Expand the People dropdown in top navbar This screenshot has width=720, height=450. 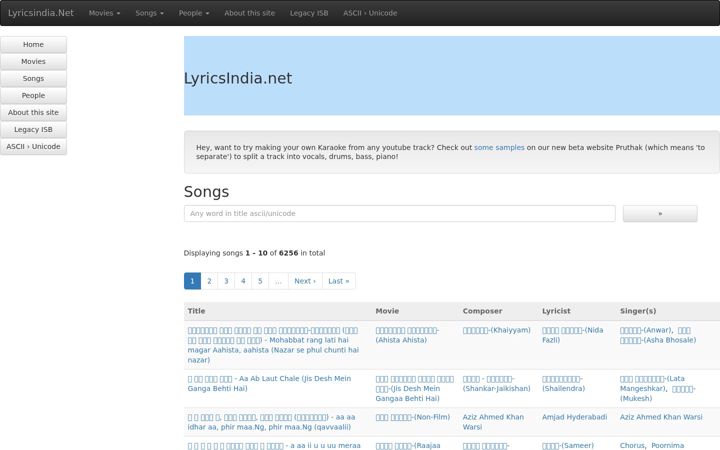tap(194, 13)
